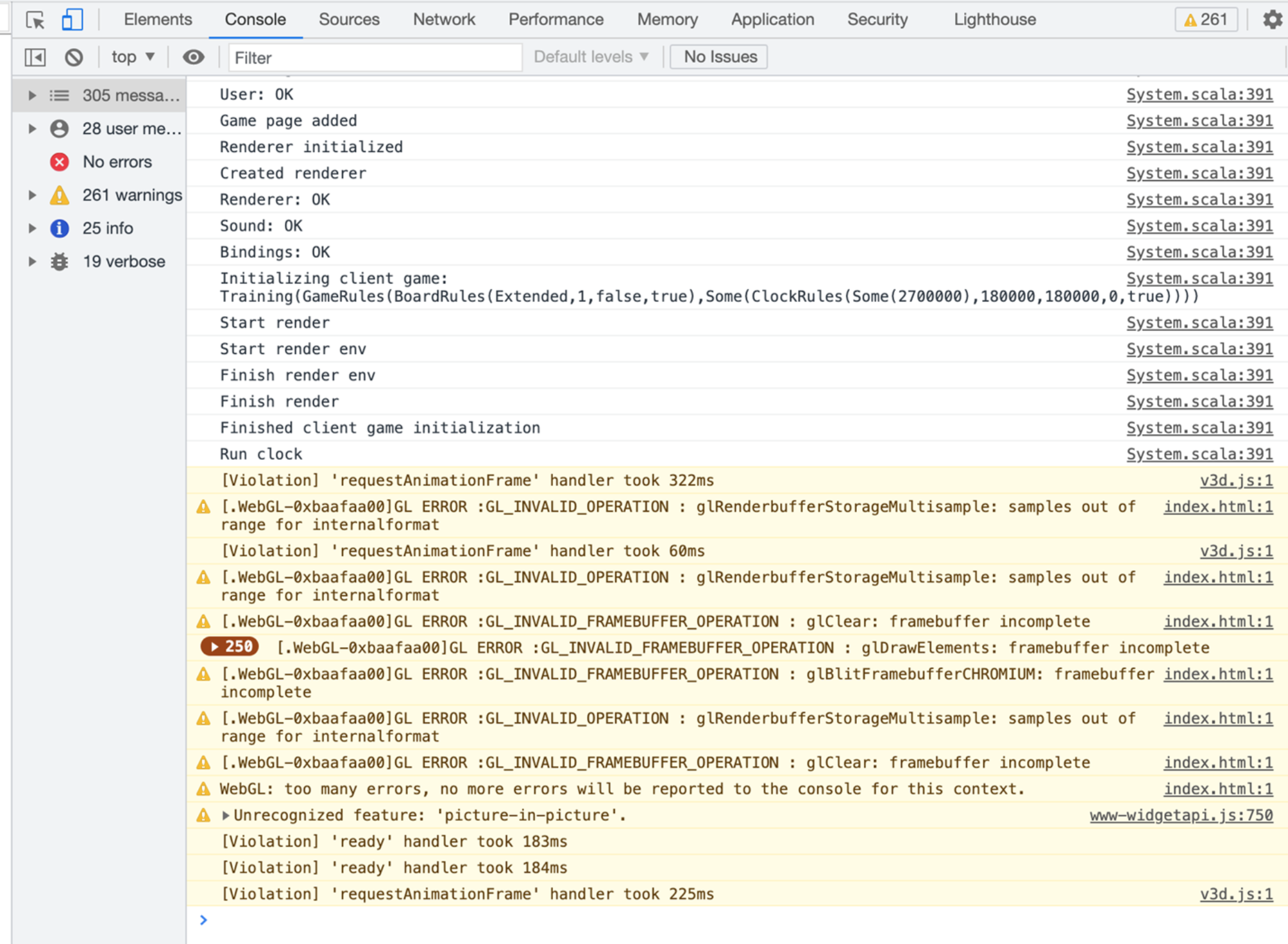Open the Default levels dropdown

(591, 57)
